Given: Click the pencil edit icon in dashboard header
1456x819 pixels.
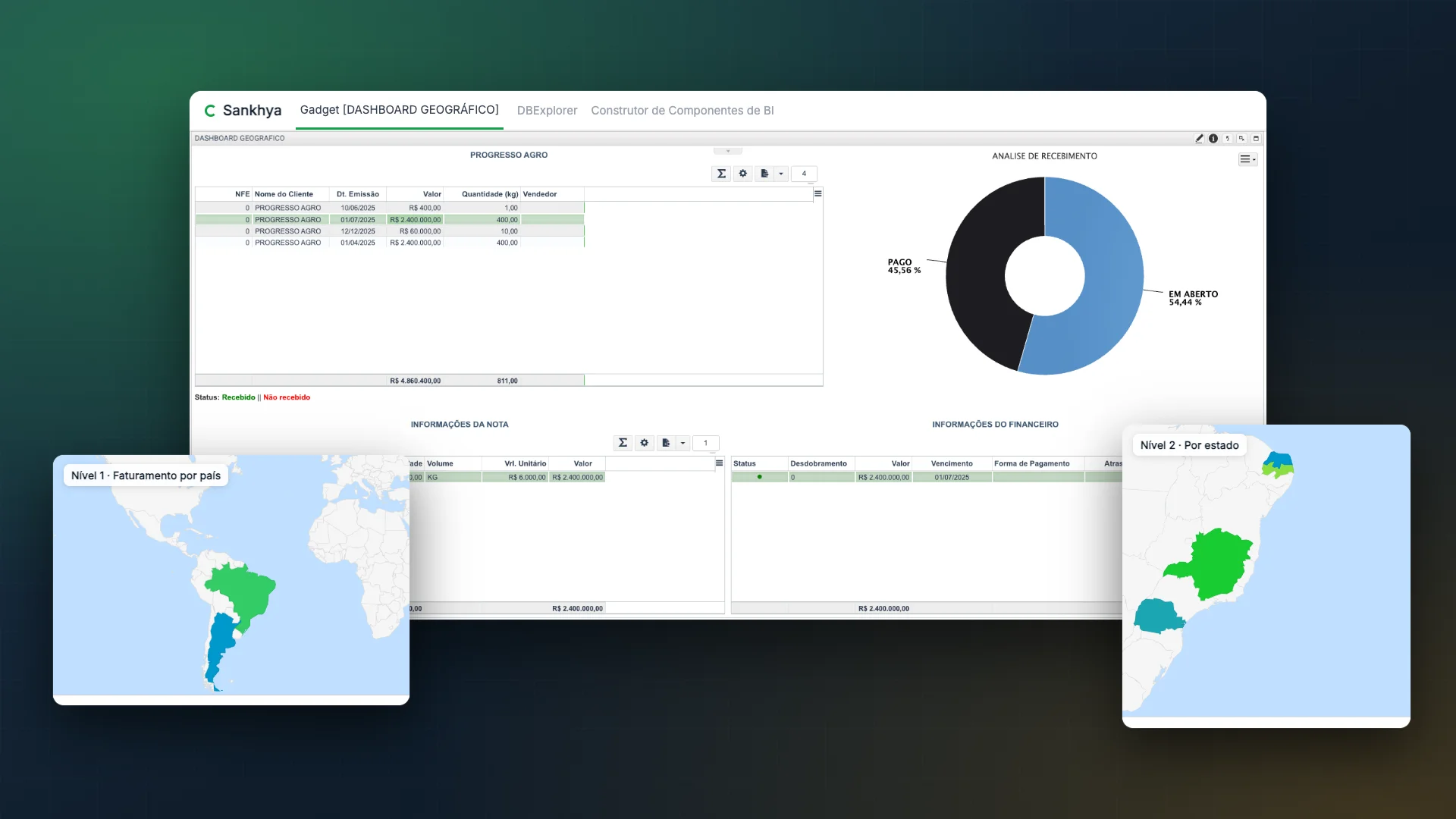Looking at the screenshot, I should [1199, 139].
